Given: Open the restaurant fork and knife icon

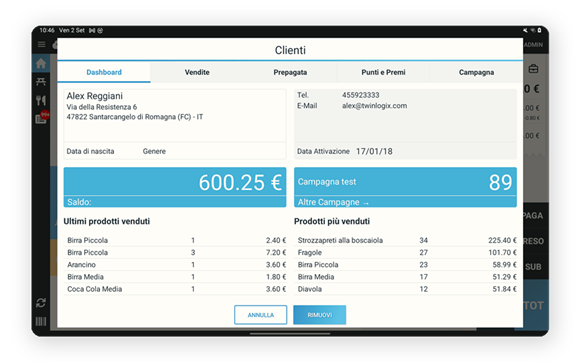Looking at the screenshot, I should pos(41,100).
